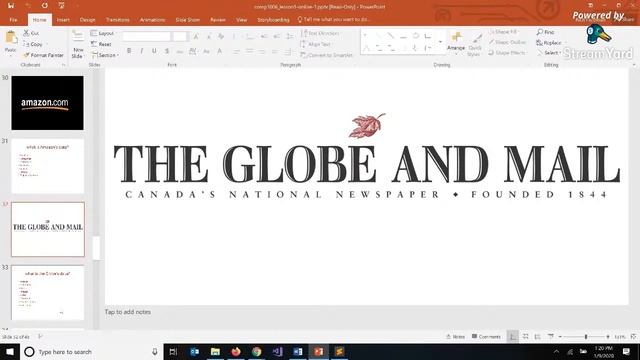Toggle Bold formatting
640x360 pixels.
pyautogui.click(x=129, y=51)
